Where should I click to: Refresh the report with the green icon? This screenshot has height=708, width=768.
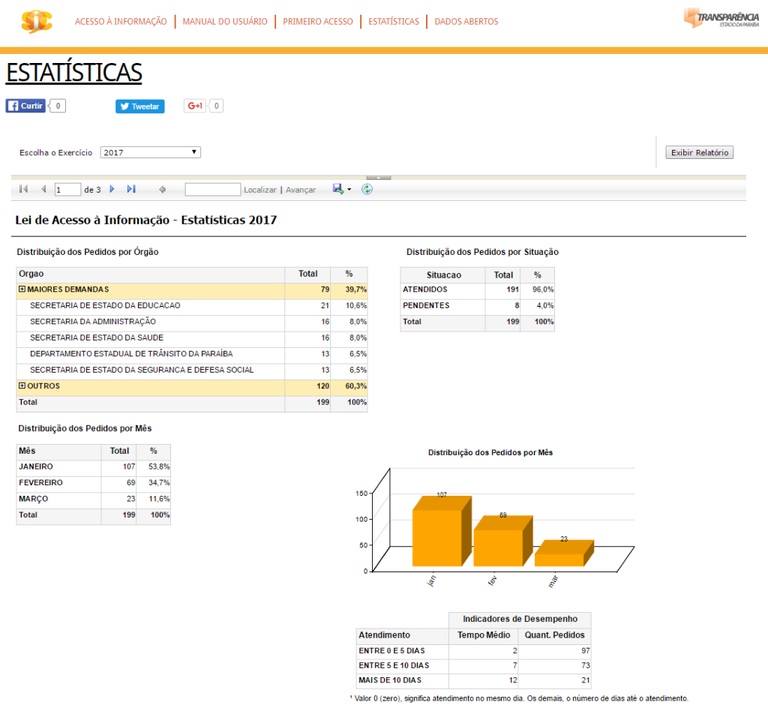click(367, 189)
